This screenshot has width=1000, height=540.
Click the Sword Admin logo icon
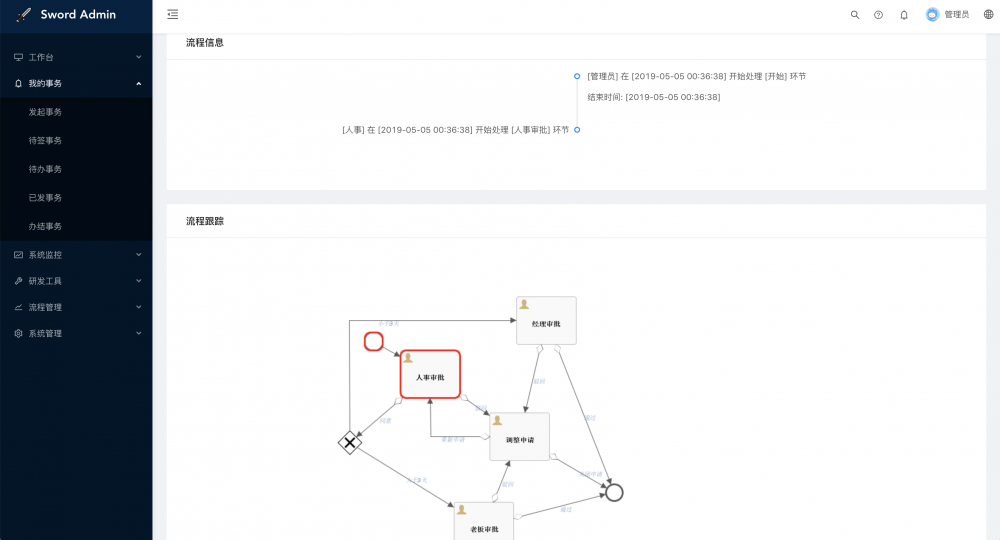24,15
